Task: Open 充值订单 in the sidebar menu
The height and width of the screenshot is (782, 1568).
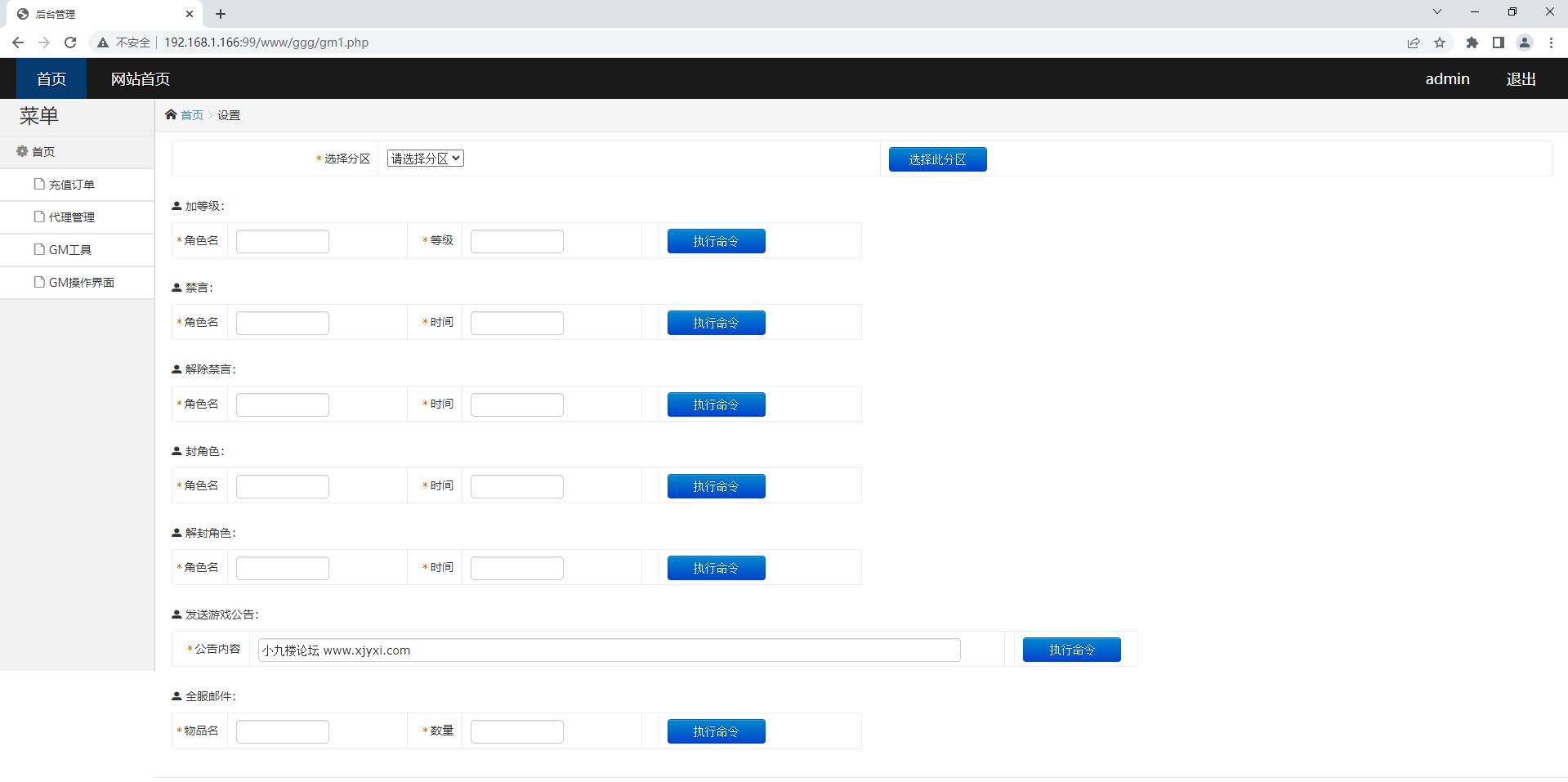Action: pyautogui.click(x=71, y=185)
